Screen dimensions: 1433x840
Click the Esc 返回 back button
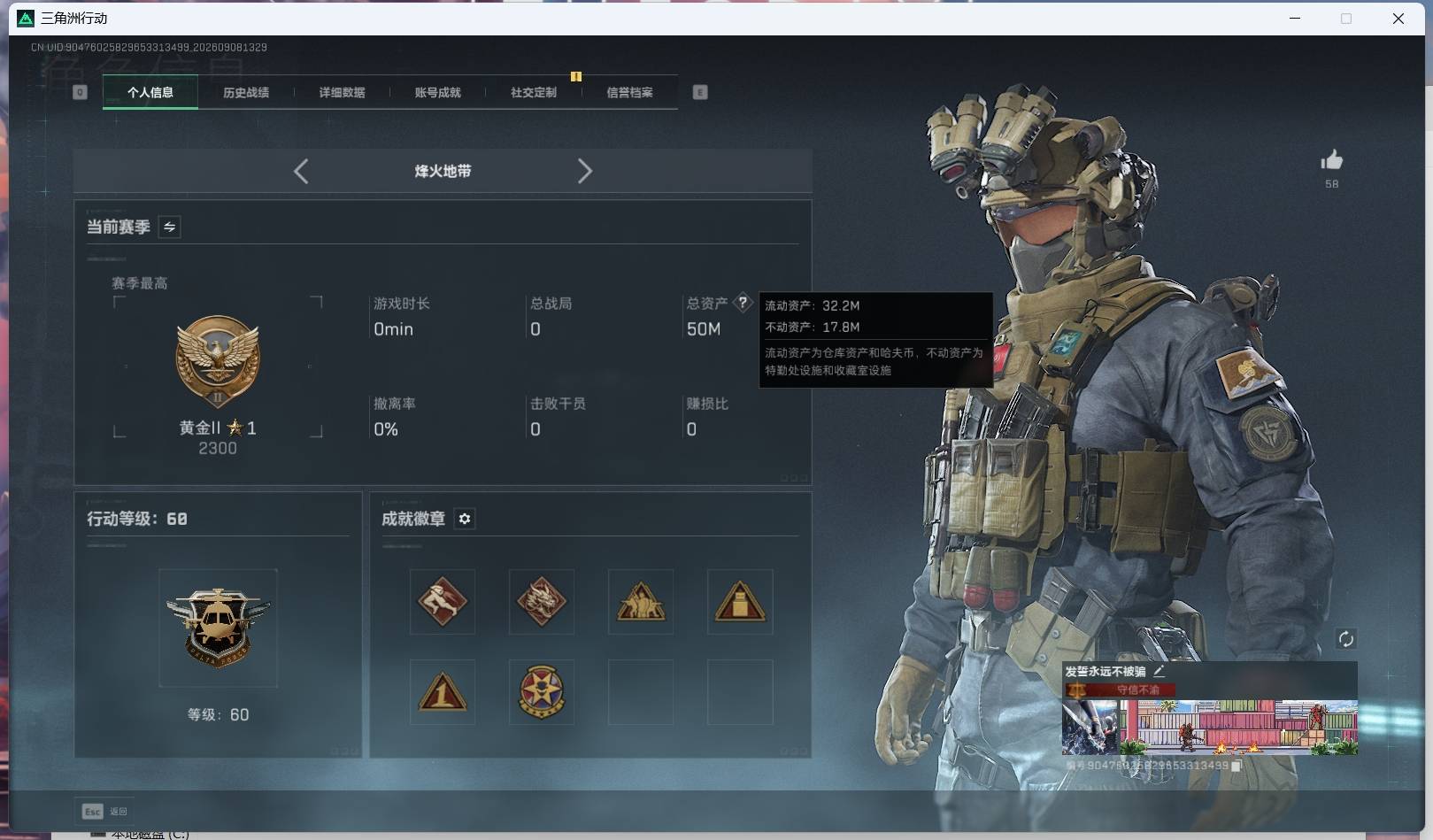[x=105, y=811]
